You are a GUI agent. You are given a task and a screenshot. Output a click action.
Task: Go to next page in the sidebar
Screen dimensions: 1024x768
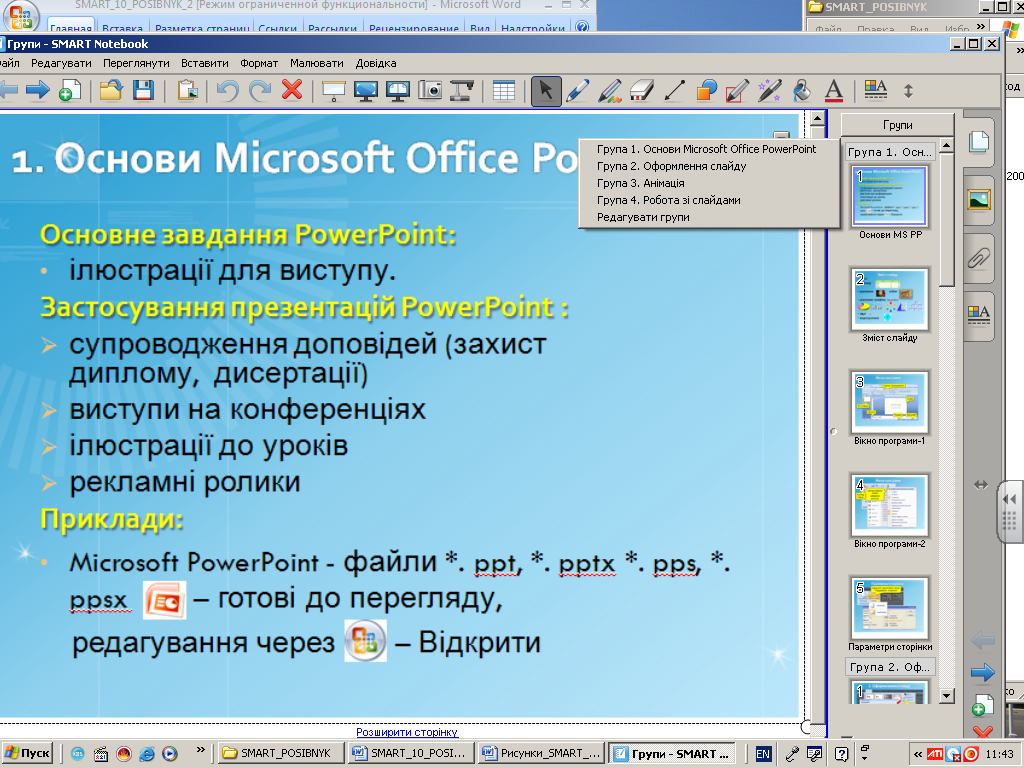click(x=983, y=673)
